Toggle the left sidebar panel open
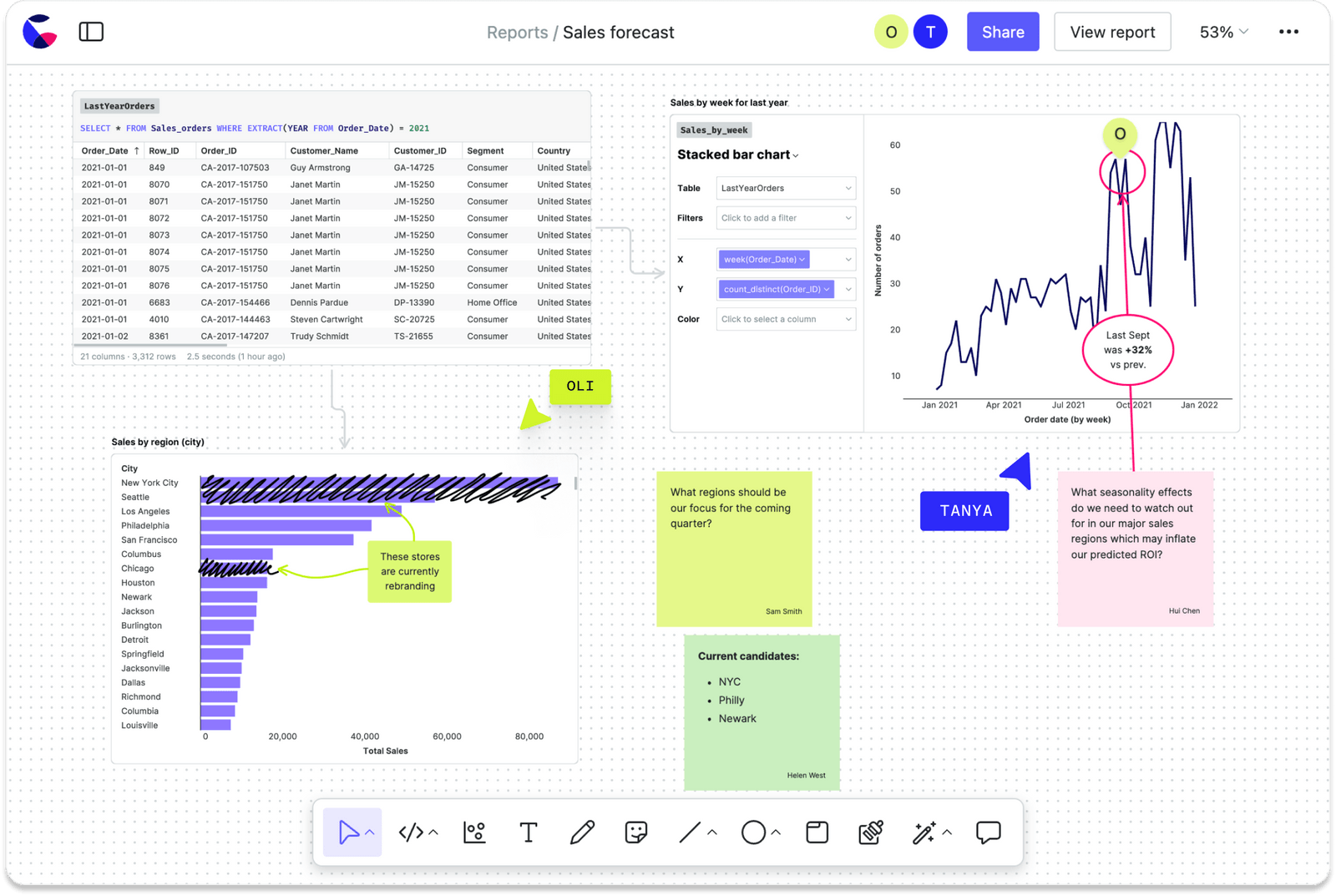The width and height of the screenshot is (1336, 896). pos(91,31)
